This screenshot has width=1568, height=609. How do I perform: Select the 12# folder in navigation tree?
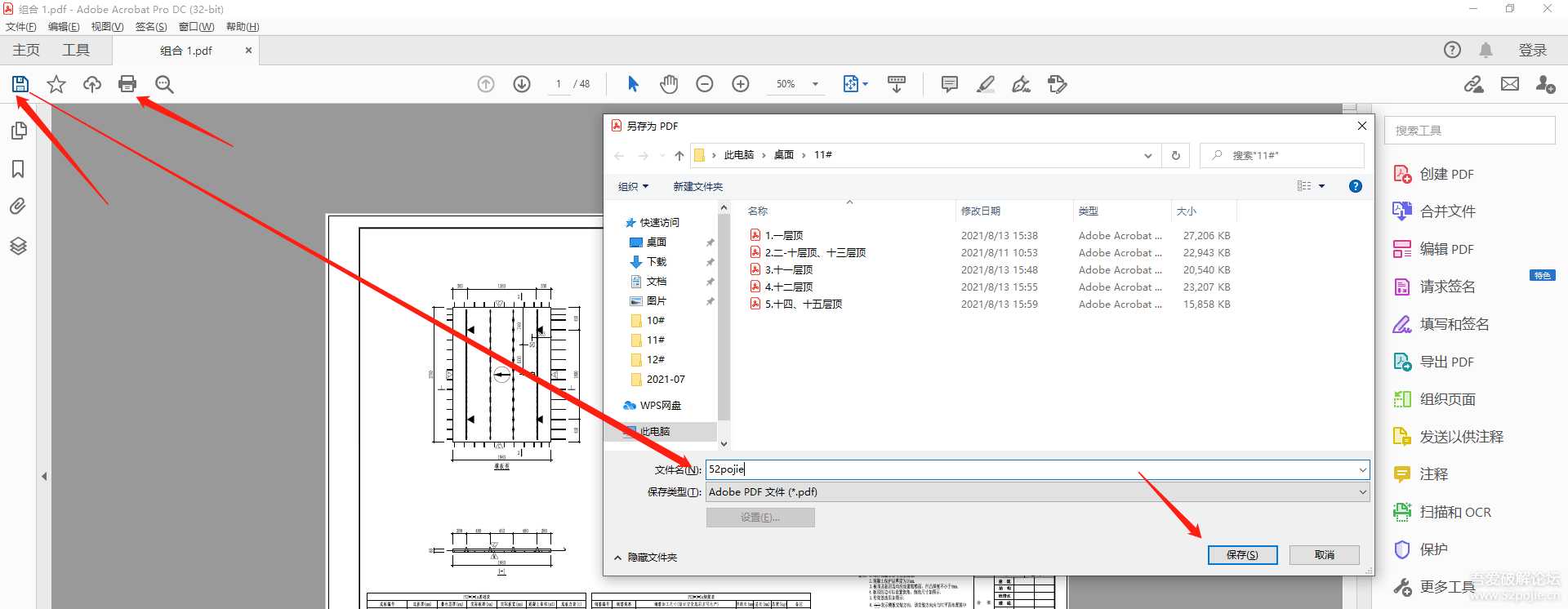coord(655,360)
